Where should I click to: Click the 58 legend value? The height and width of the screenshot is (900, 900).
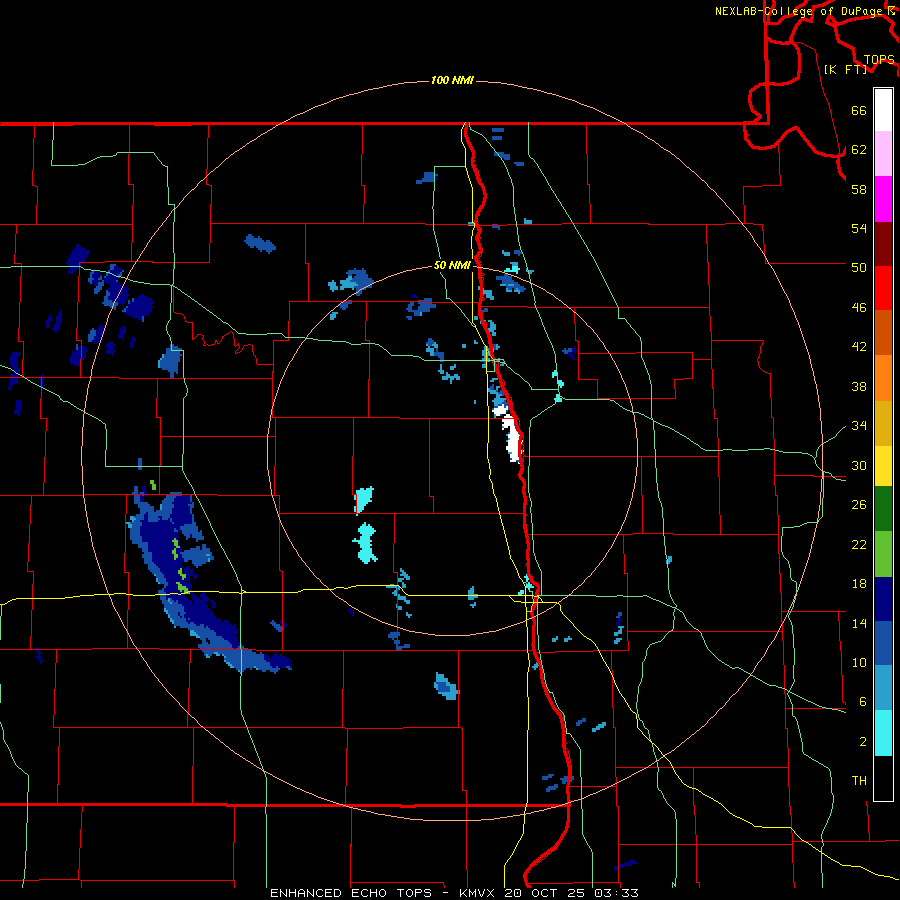pyautogui.click(x=859, y=189)
